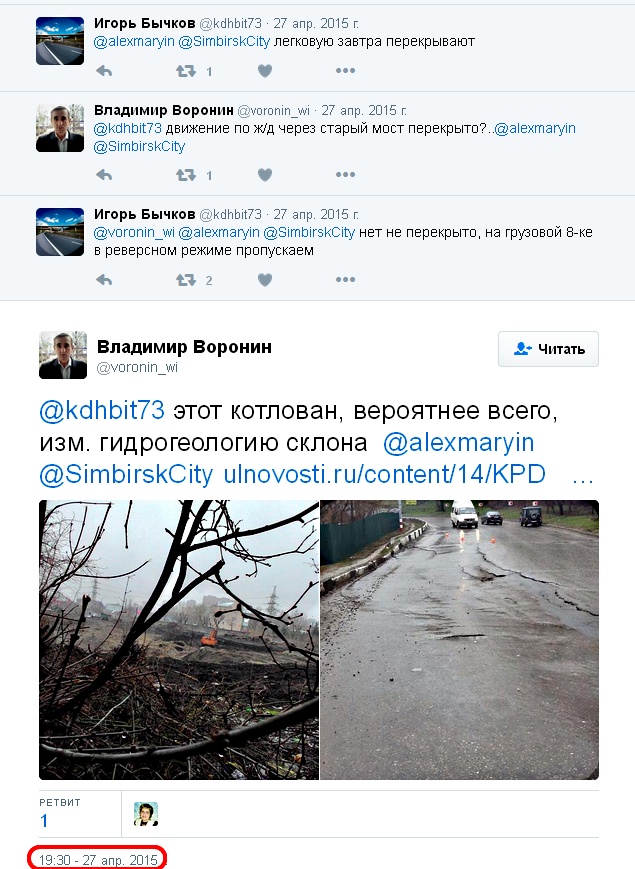Open more options on first tweet
The image size is (635, 869).
pyautogui.click(x=345, y=70)
